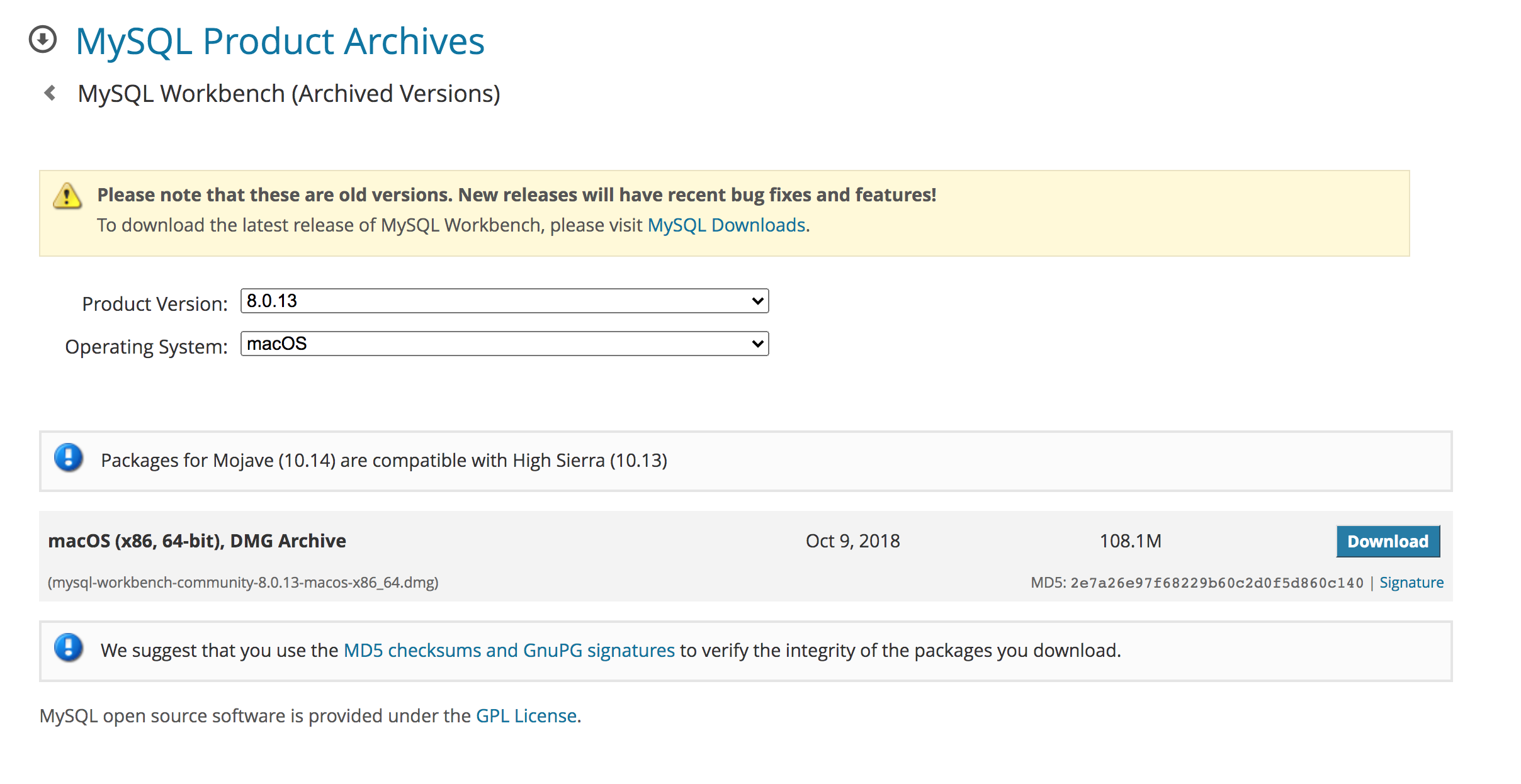
Task: Click the blue info icon beside checksum suggestion
Action: pyautogui.click(x=69, y=647)
